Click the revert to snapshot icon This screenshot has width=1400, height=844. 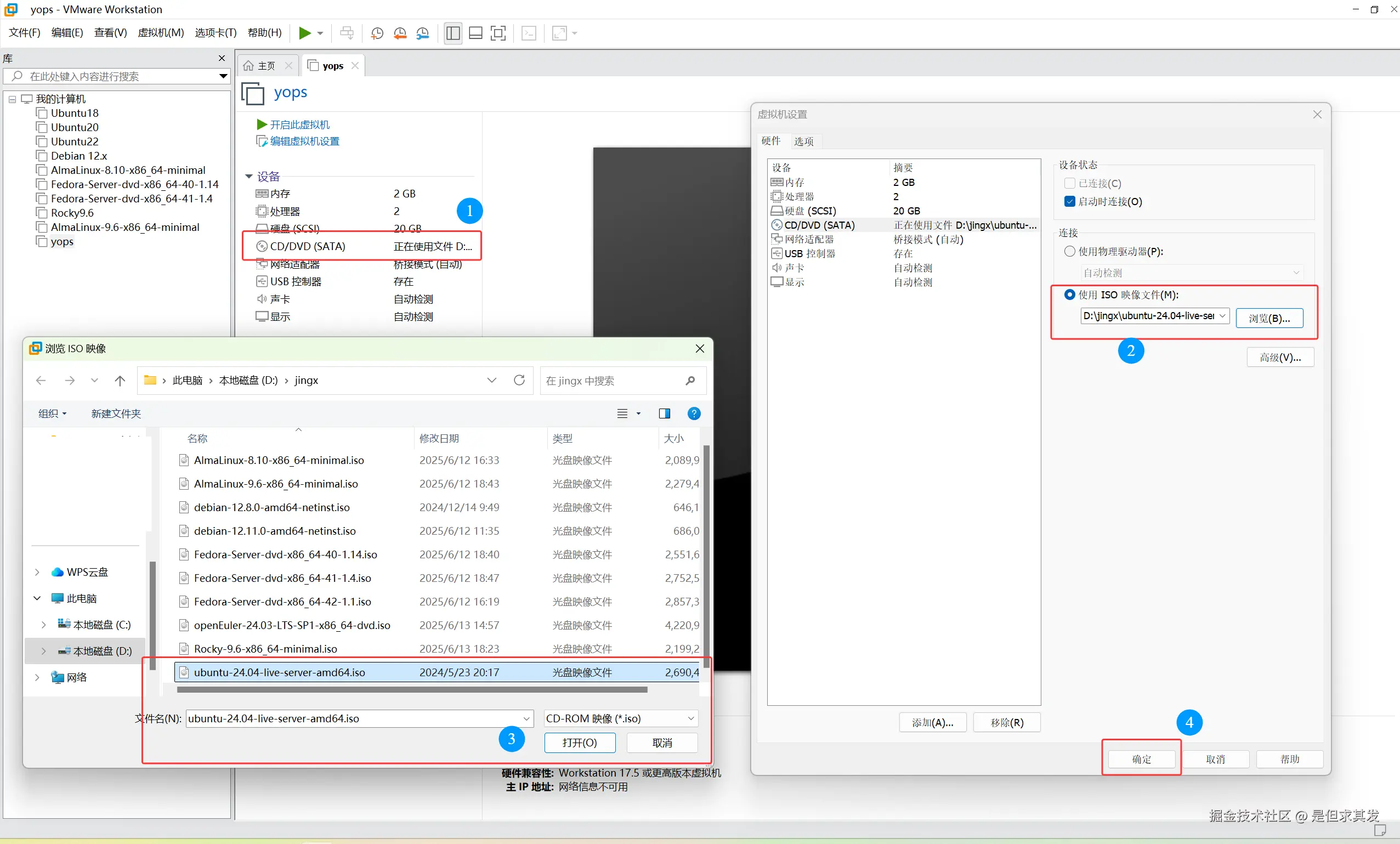coord(400,33)
